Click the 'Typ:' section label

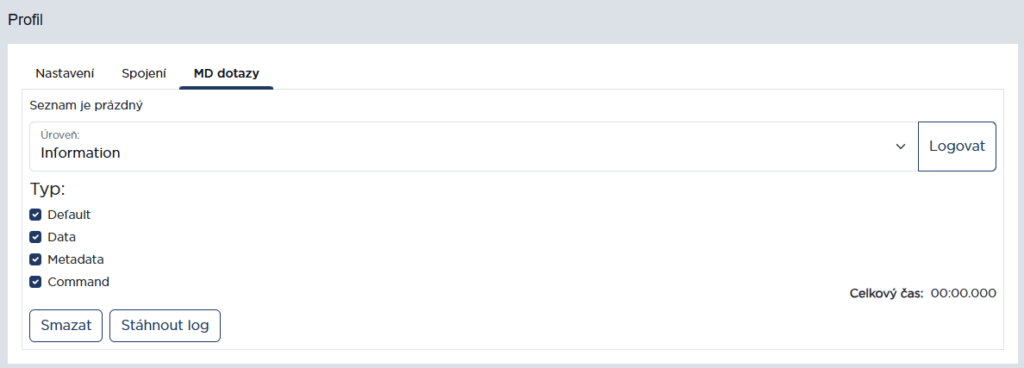pyautogui.click(x=47, y=191)
